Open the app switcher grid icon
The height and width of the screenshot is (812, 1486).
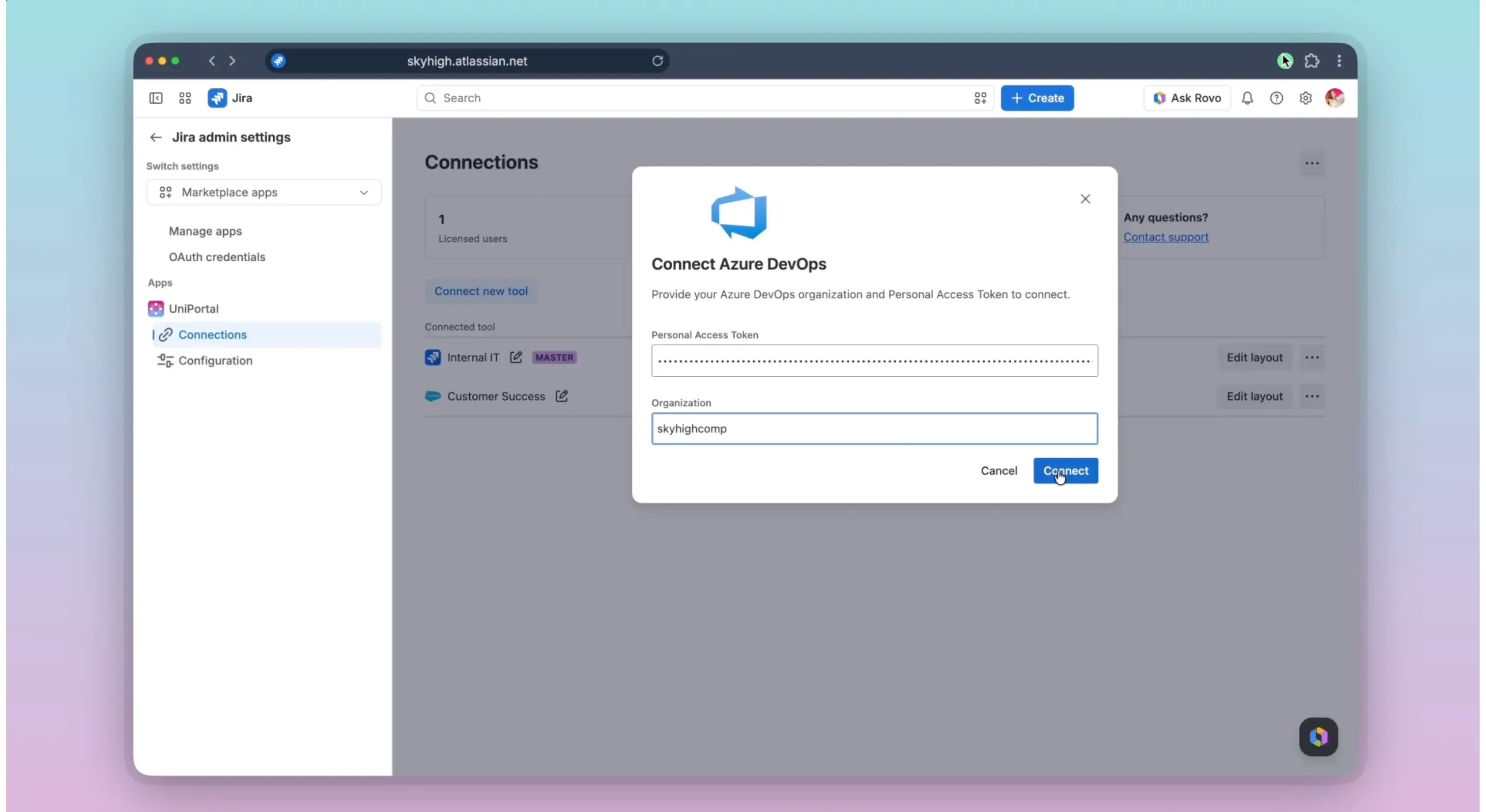(185, 98)
